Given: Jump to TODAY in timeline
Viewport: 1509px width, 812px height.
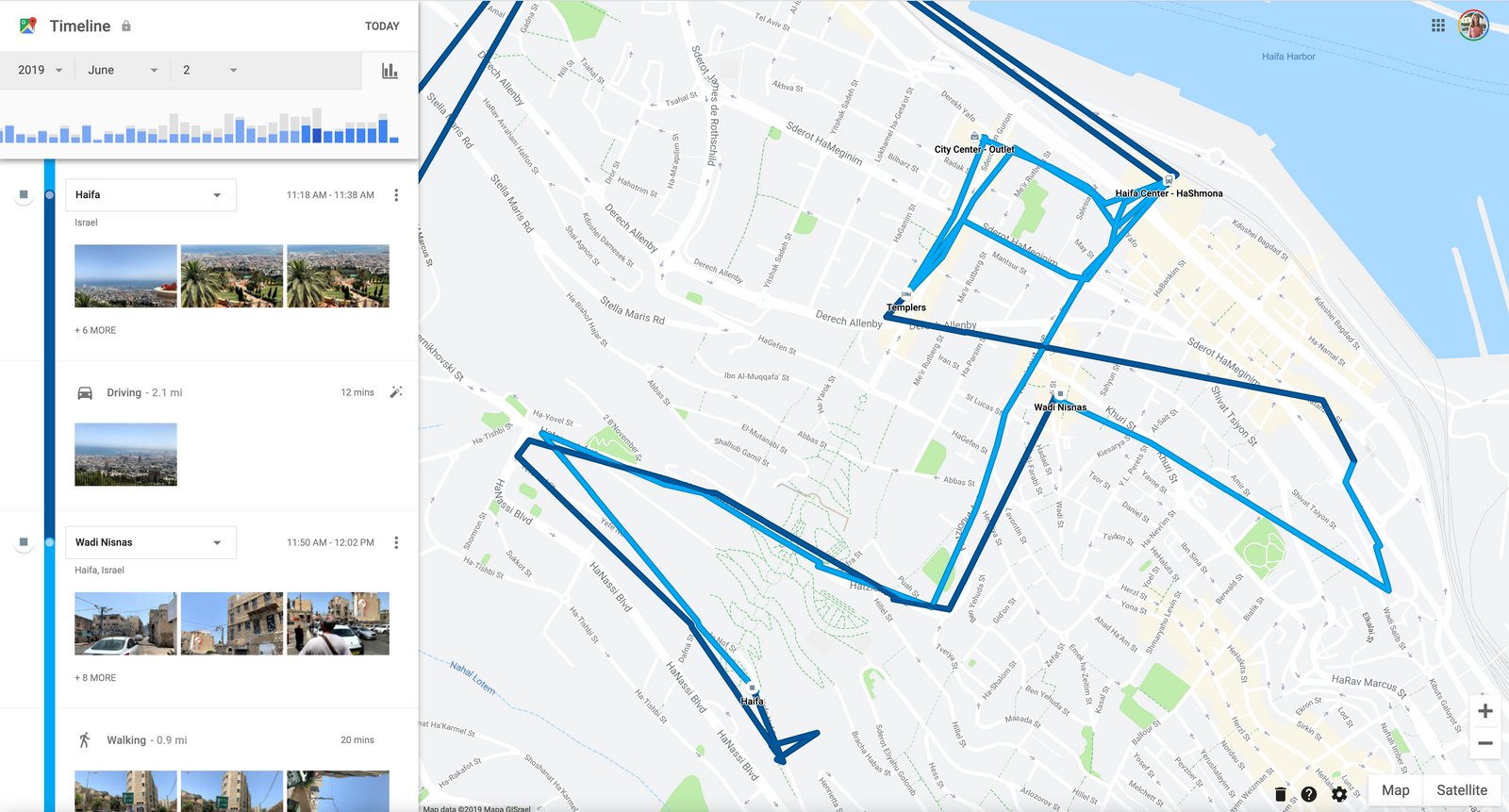Looking at the screenshot, I should [382, 26].
